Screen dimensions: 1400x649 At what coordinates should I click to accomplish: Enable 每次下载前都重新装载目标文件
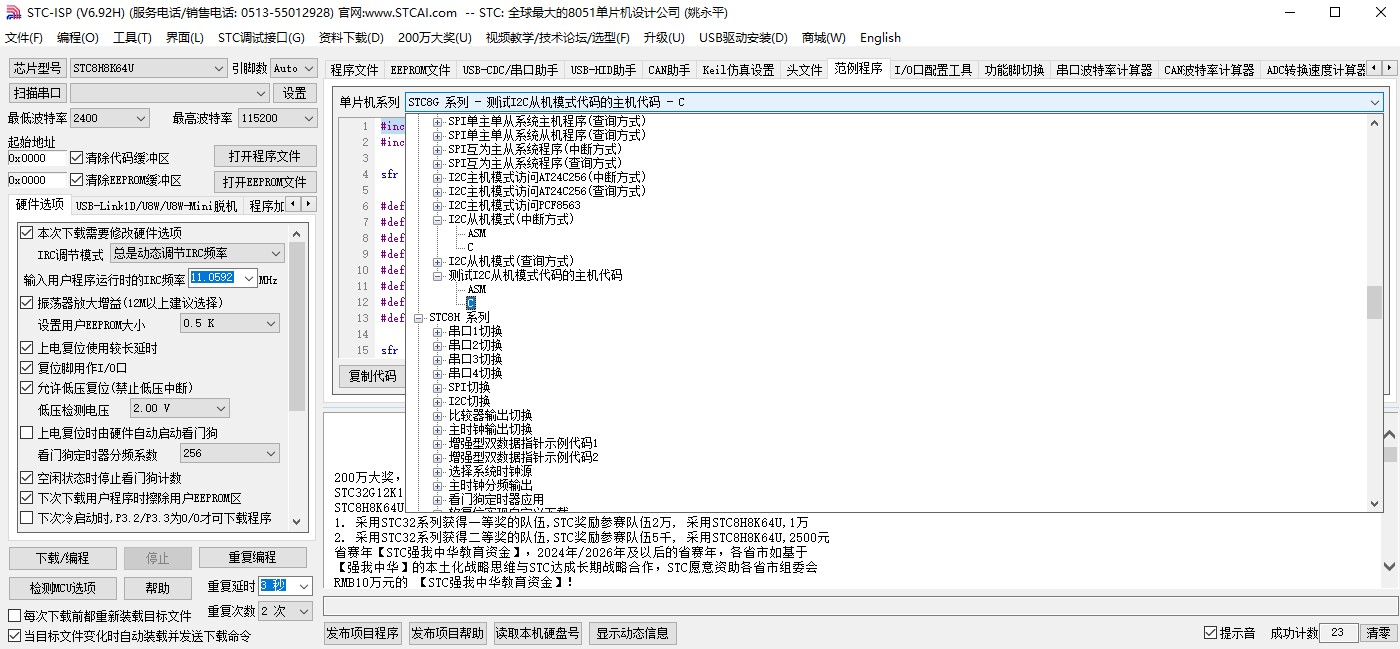(x=14, y=616)
